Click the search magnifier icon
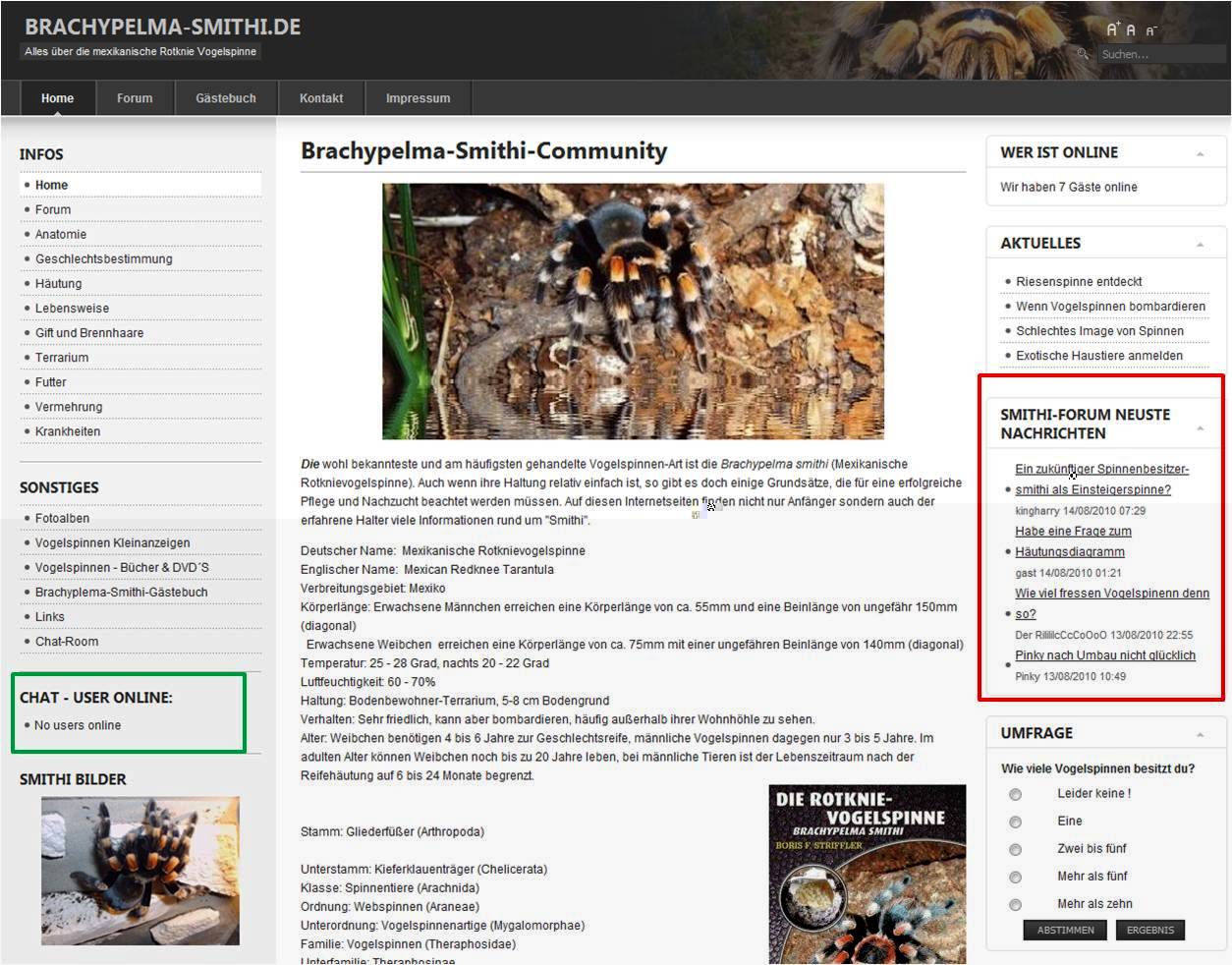Screen dimensions: 1232x965 tap(1083, 54)
